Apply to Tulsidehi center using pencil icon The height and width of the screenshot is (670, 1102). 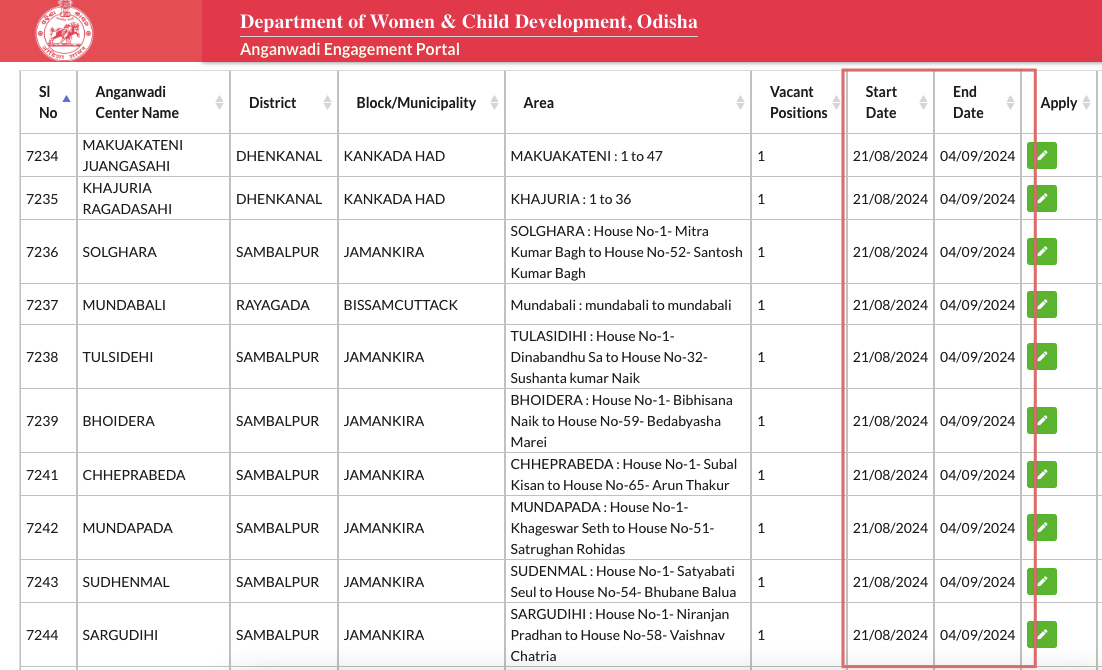click(x=1042, y=357)
